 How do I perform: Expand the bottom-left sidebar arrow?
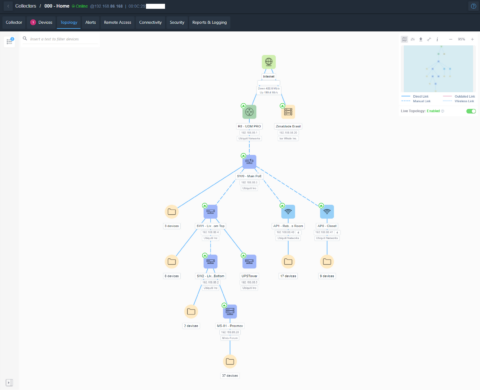(x=9, y=383)
